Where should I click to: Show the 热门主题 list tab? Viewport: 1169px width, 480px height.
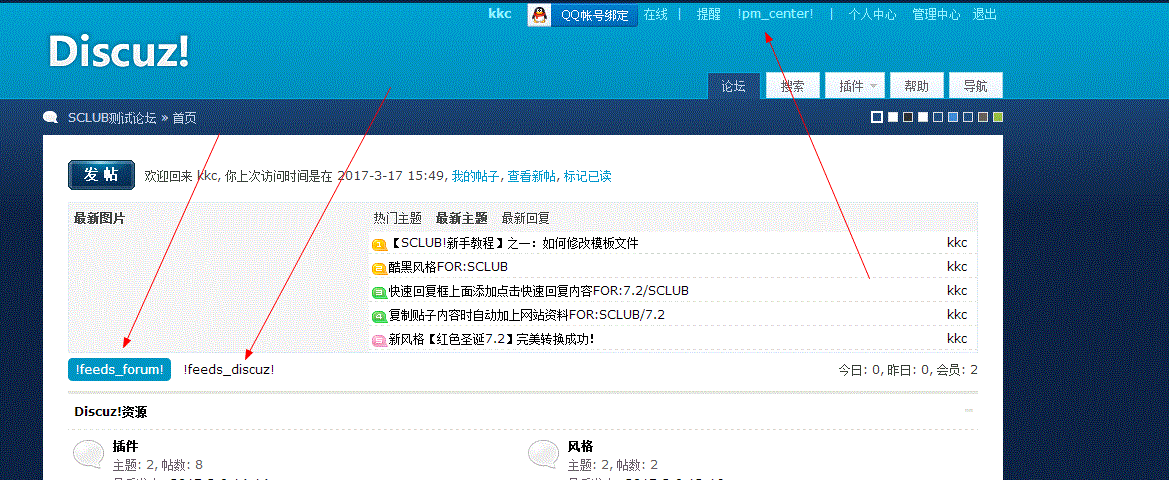click(x=397, y=218)
